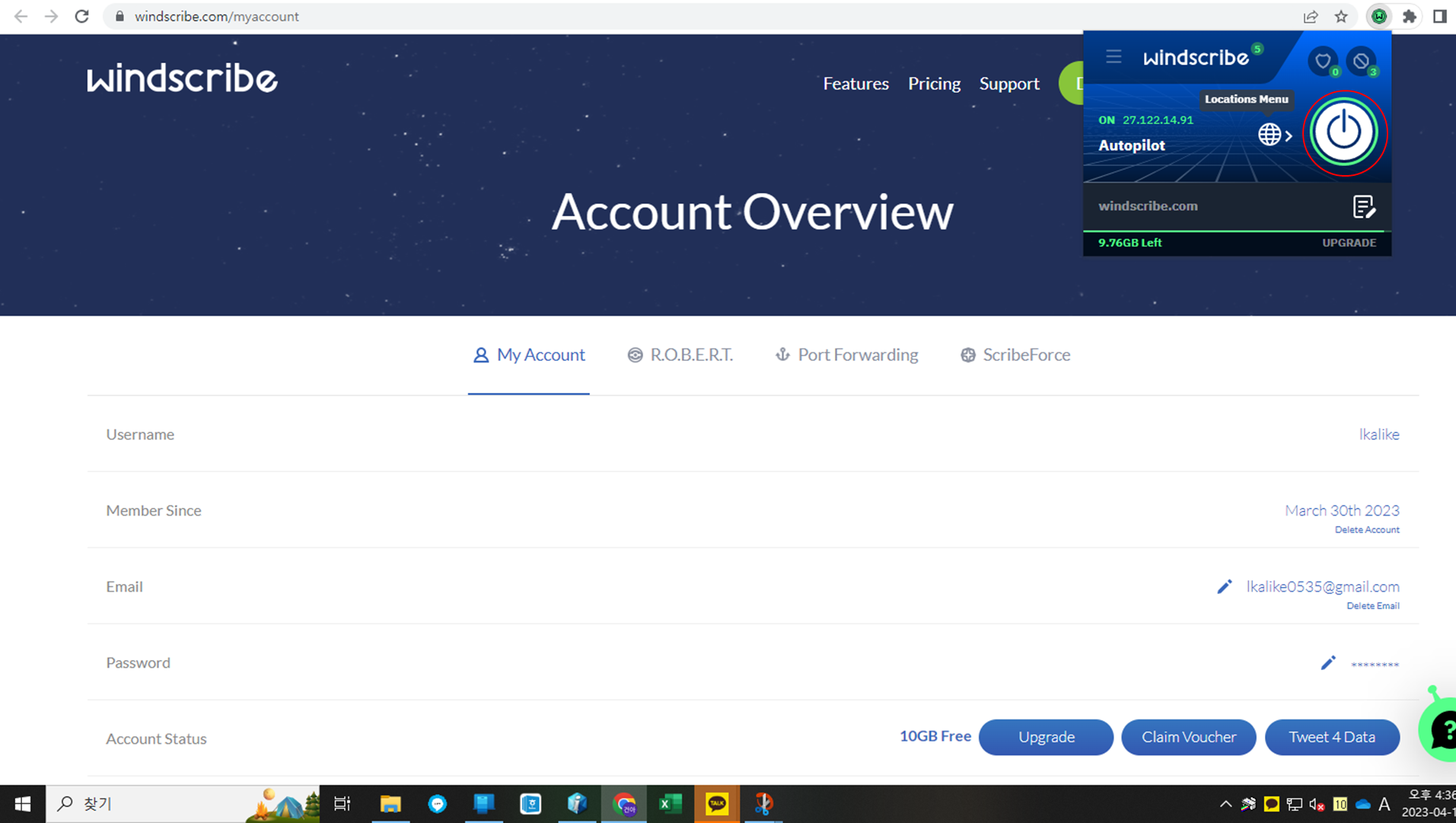Open the Pricing page link
The height and width of the screenshot is (823, 1456).
coord(934,84)
